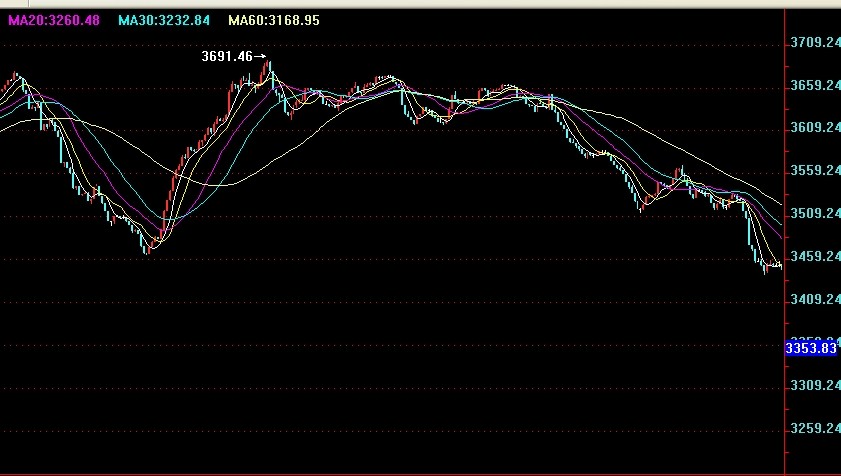Select the 3309.24 price scale value
Image resolution: width=841 pixels, height=476 pixels.
(x=813, y=386)
